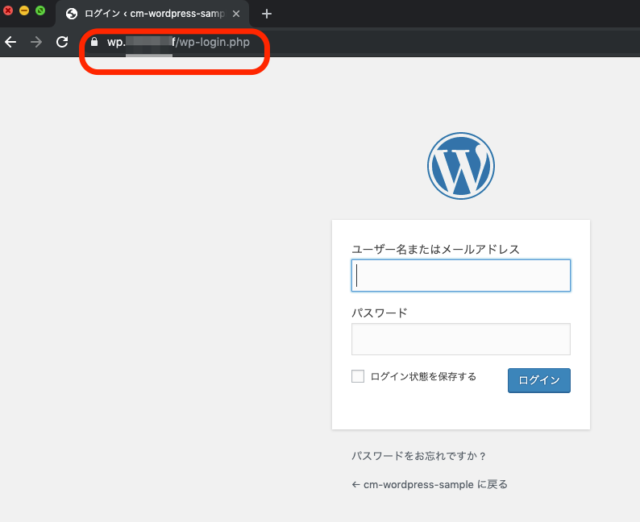The width and height of the screenshot is (640, 522).
Task: Open a new tab with plus button
Action: click(267, 14)
